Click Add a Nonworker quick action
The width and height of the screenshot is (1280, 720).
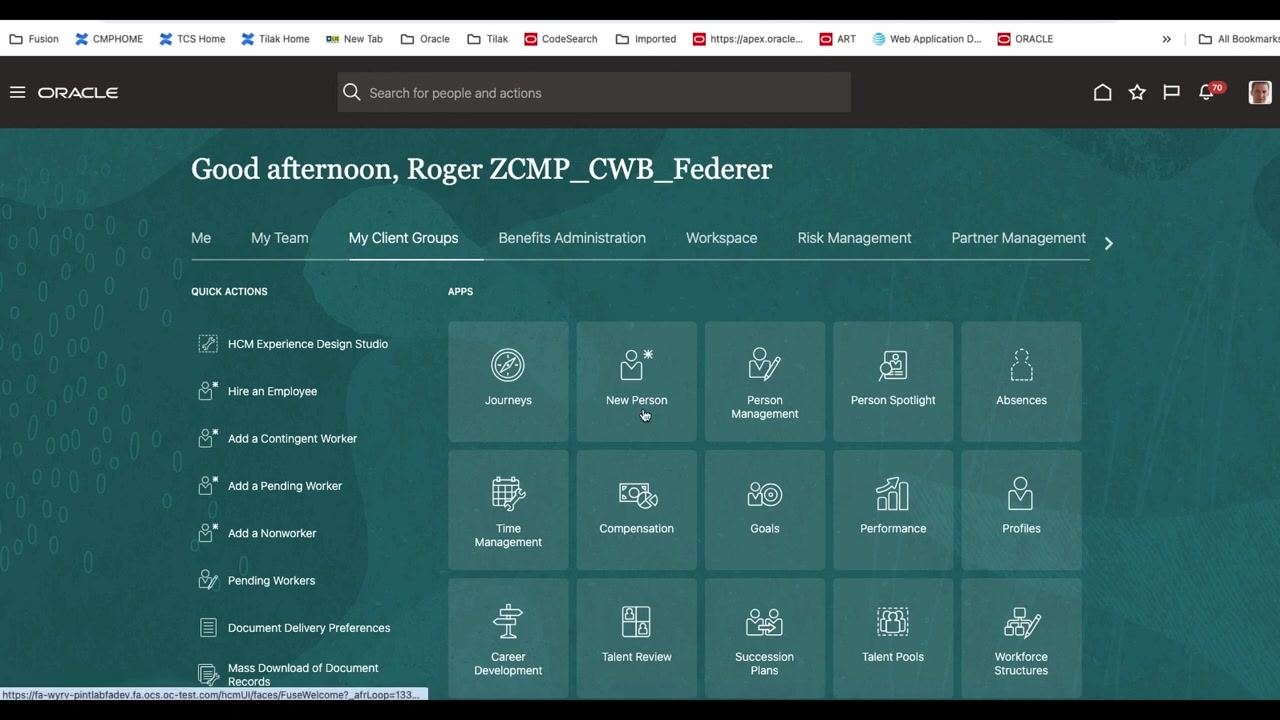(257, 533)
